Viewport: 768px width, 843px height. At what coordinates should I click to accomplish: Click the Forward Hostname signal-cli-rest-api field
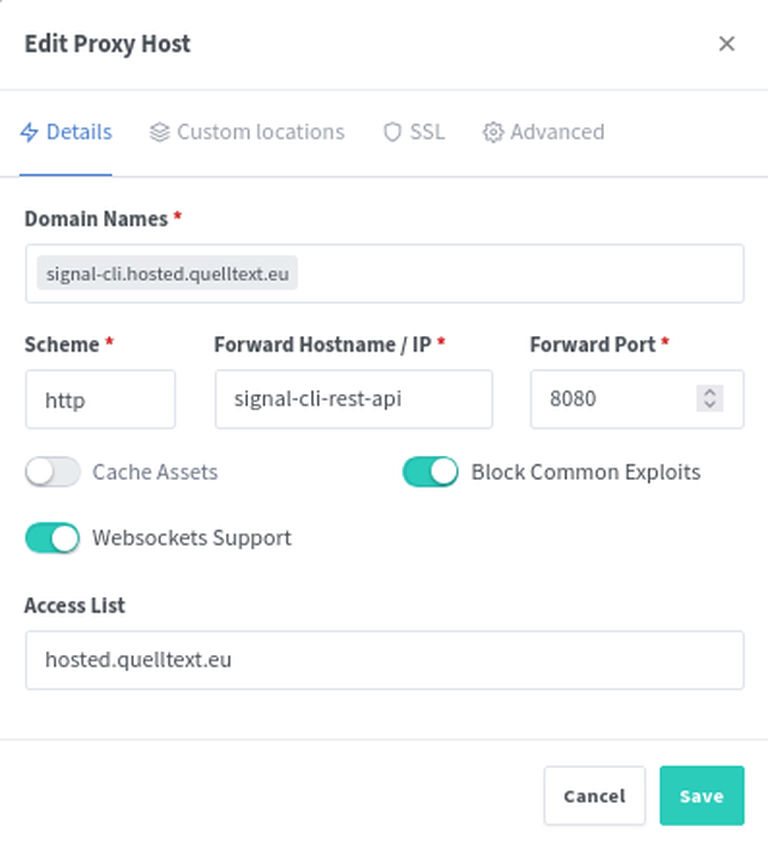(354, 399)
